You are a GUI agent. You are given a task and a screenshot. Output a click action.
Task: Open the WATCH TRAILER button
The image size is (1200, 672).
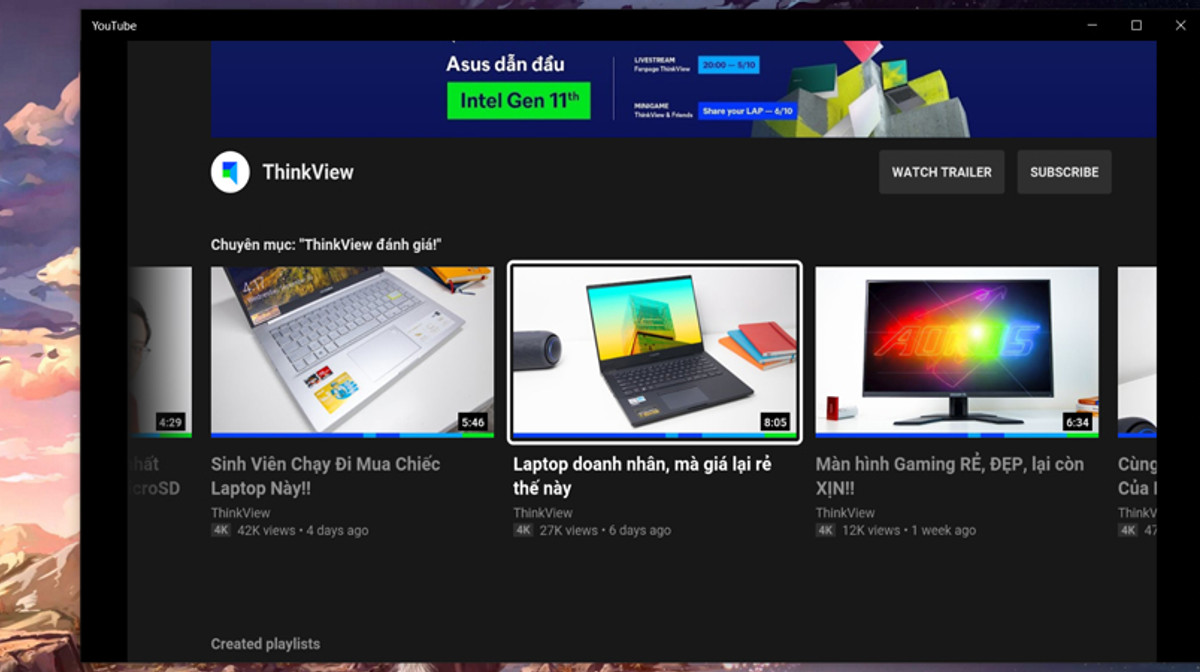coord(941,172)
